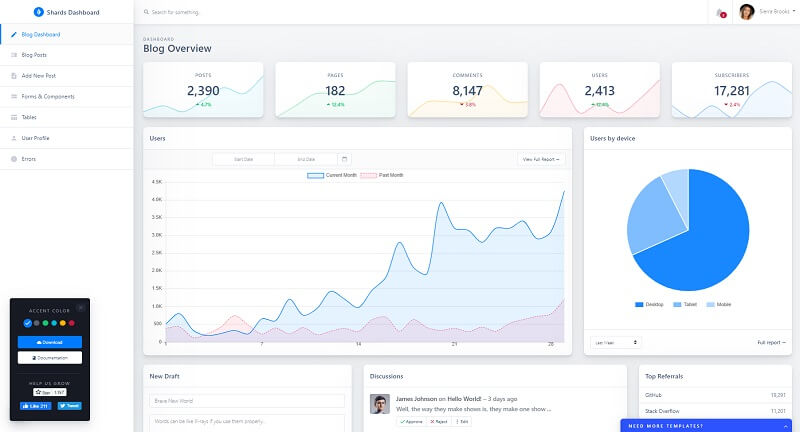
Task: Open the notifications bell icon
Action: [x=720, y=13]
